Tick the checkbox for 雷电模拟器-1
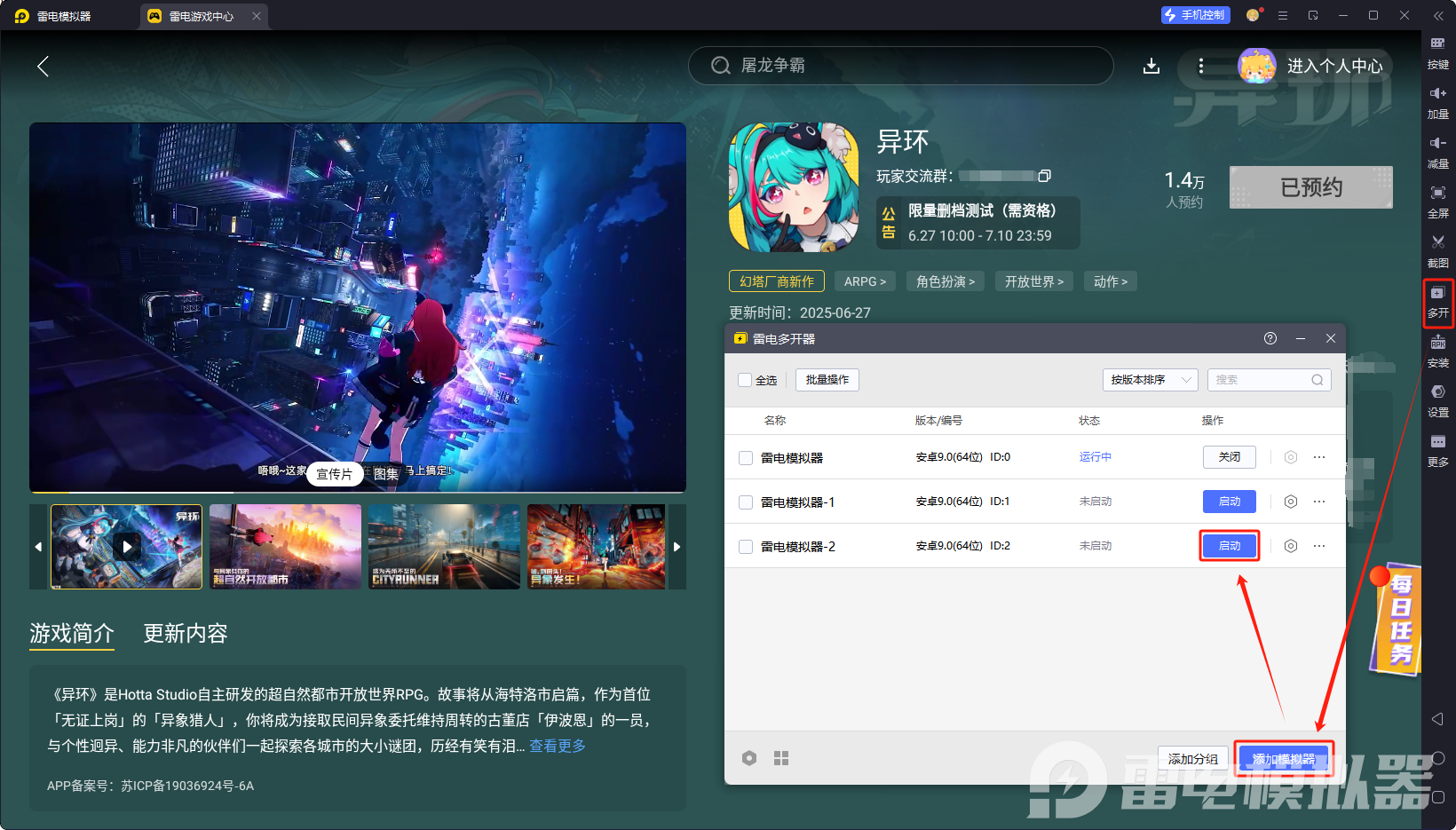 pos(746,502)
